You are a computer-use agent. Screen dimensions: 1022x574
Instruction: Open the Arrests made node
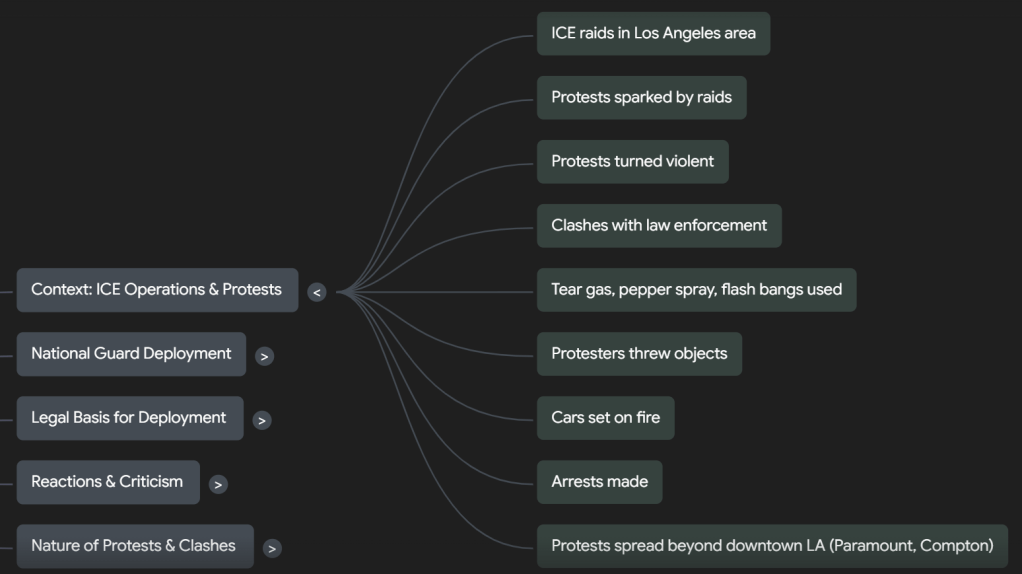point(599,481)
